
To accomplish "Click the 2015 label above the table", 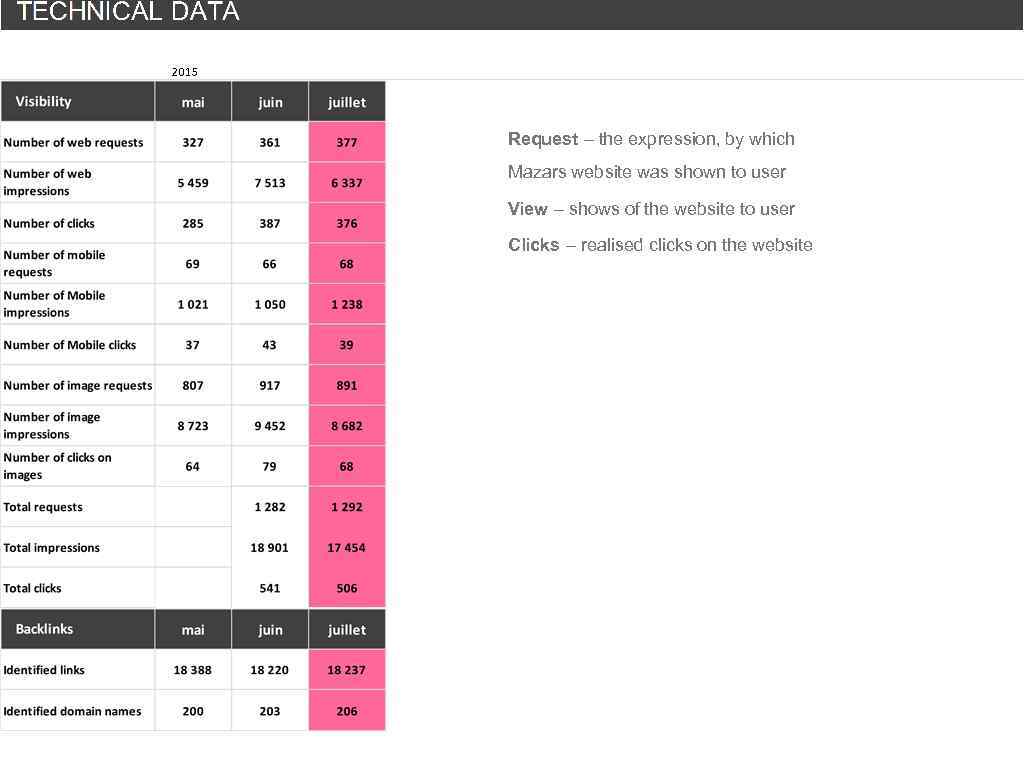I will tap(184, 72).
